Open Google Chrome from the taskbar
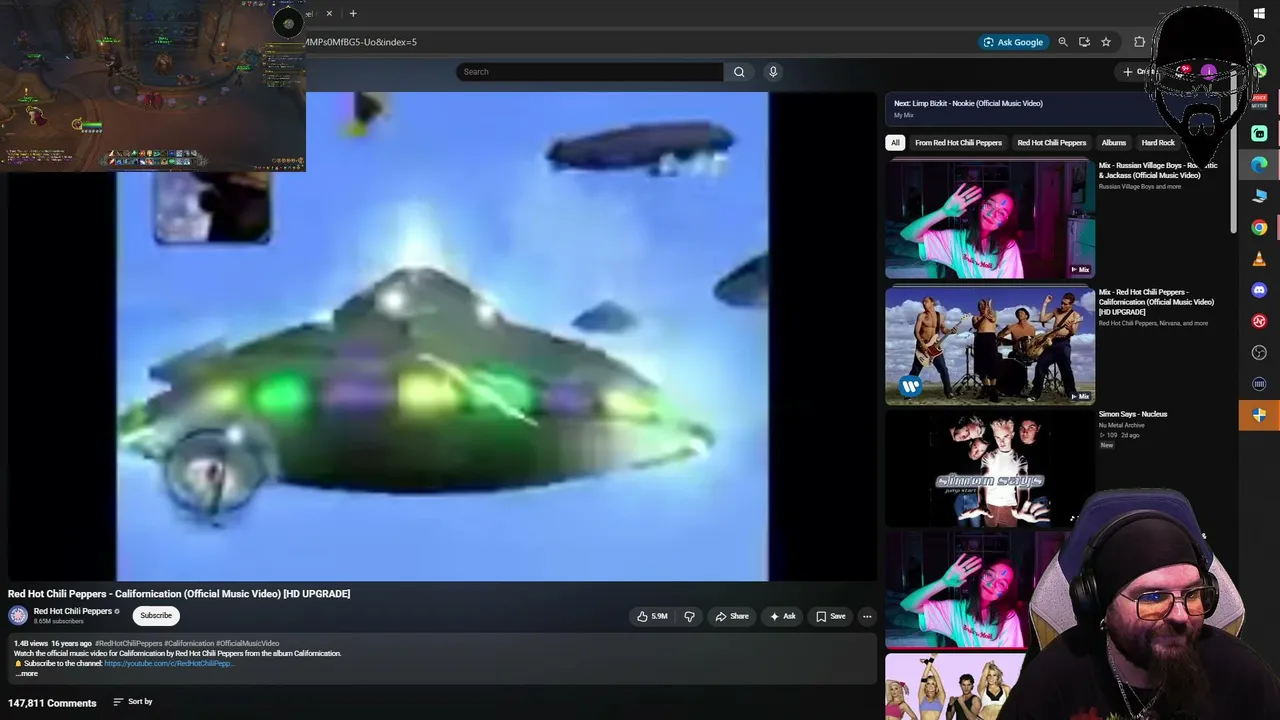The height and width of the screenshot is (720, 1280). pyautogui.click(x=1259, y=227)
